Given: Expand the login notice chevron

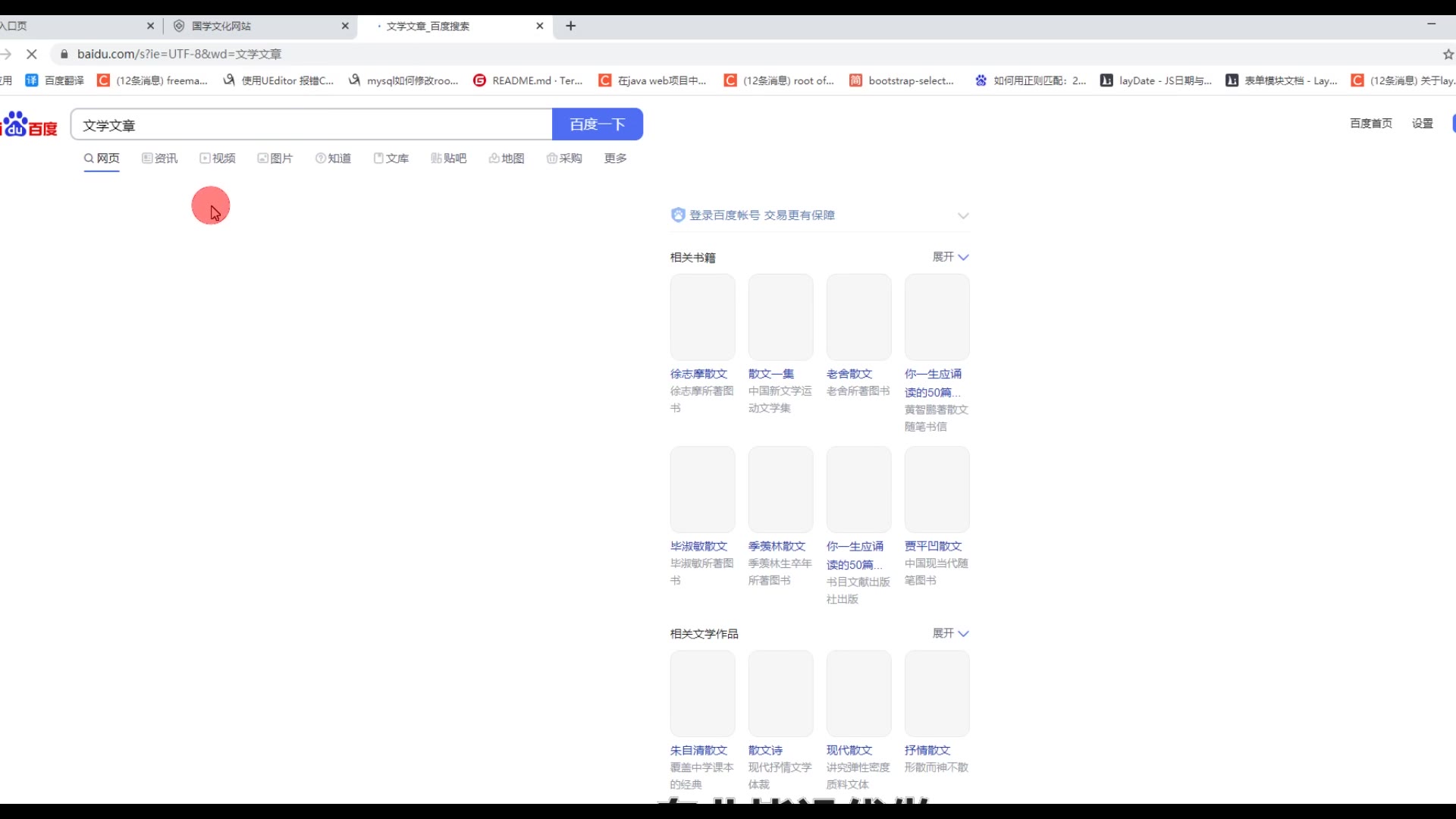Looking at the screenshot, I should (963, 216).
